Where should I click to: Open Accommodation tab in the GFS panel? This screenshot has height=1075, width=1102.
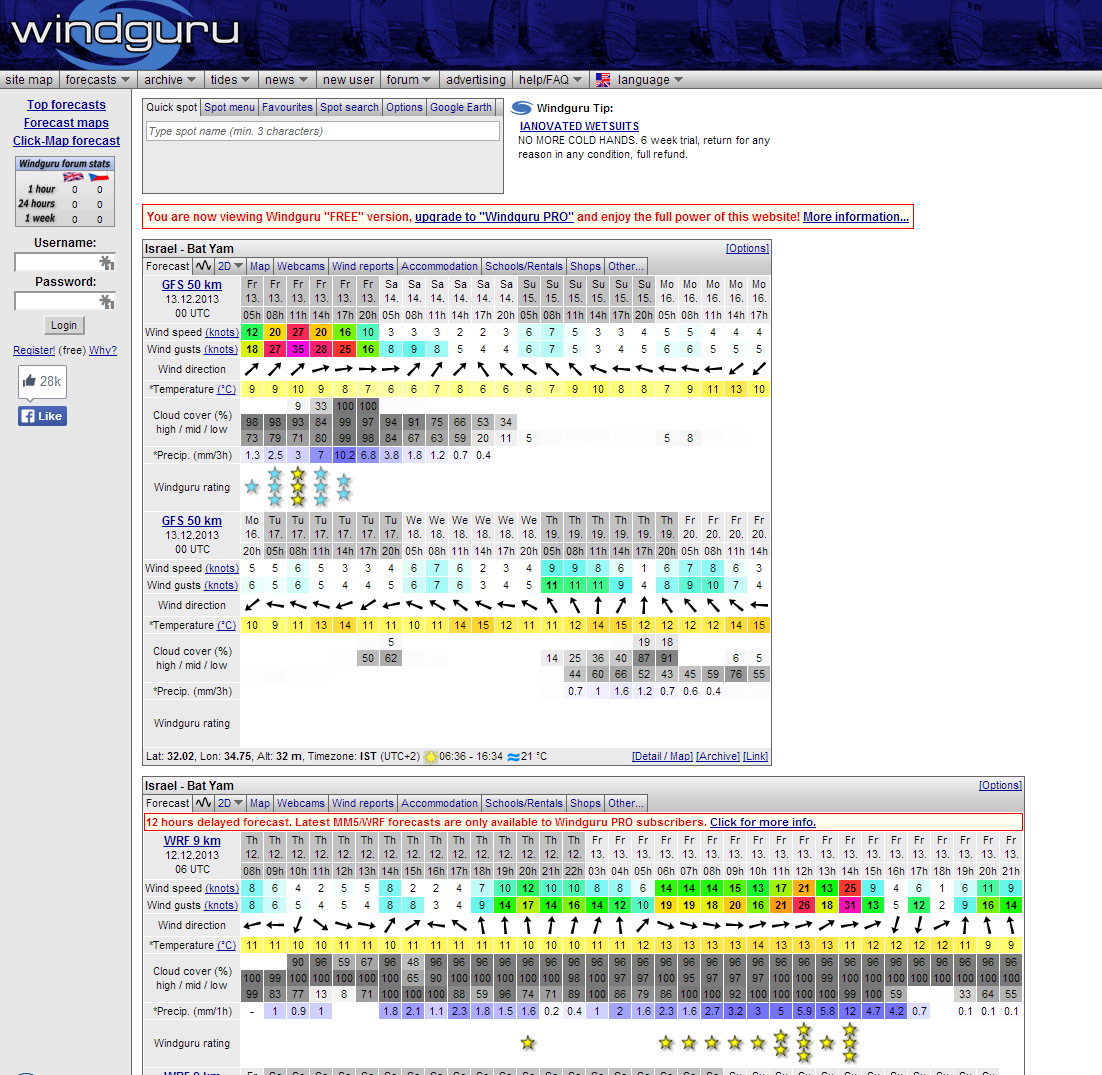[439, 266]
